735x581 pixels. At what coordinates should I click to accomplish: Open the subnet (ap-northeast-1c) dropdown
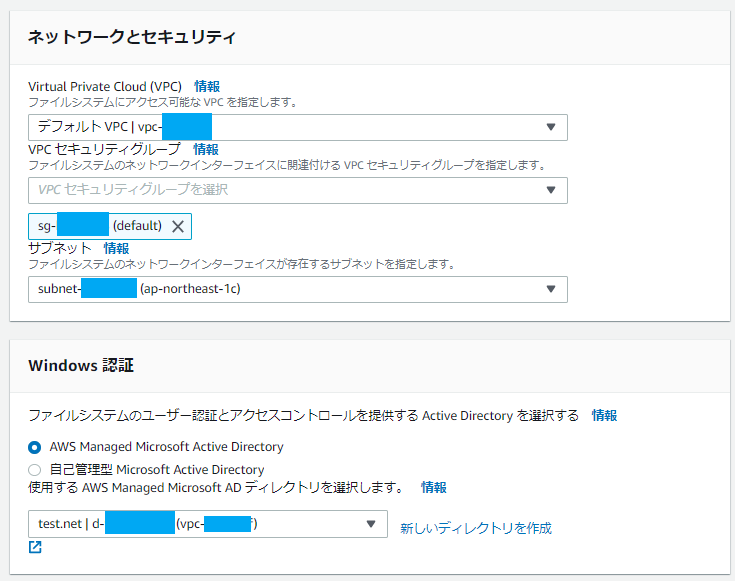pyautogui.click(x=298, y=289)
